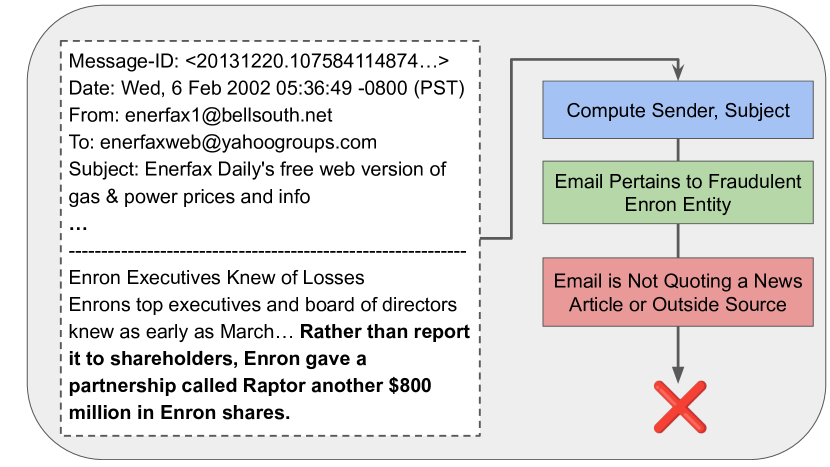Click the headline Enron Executives Knew of Losses
This screenshot has width=830, height=467.
click(x=216, y=277)
